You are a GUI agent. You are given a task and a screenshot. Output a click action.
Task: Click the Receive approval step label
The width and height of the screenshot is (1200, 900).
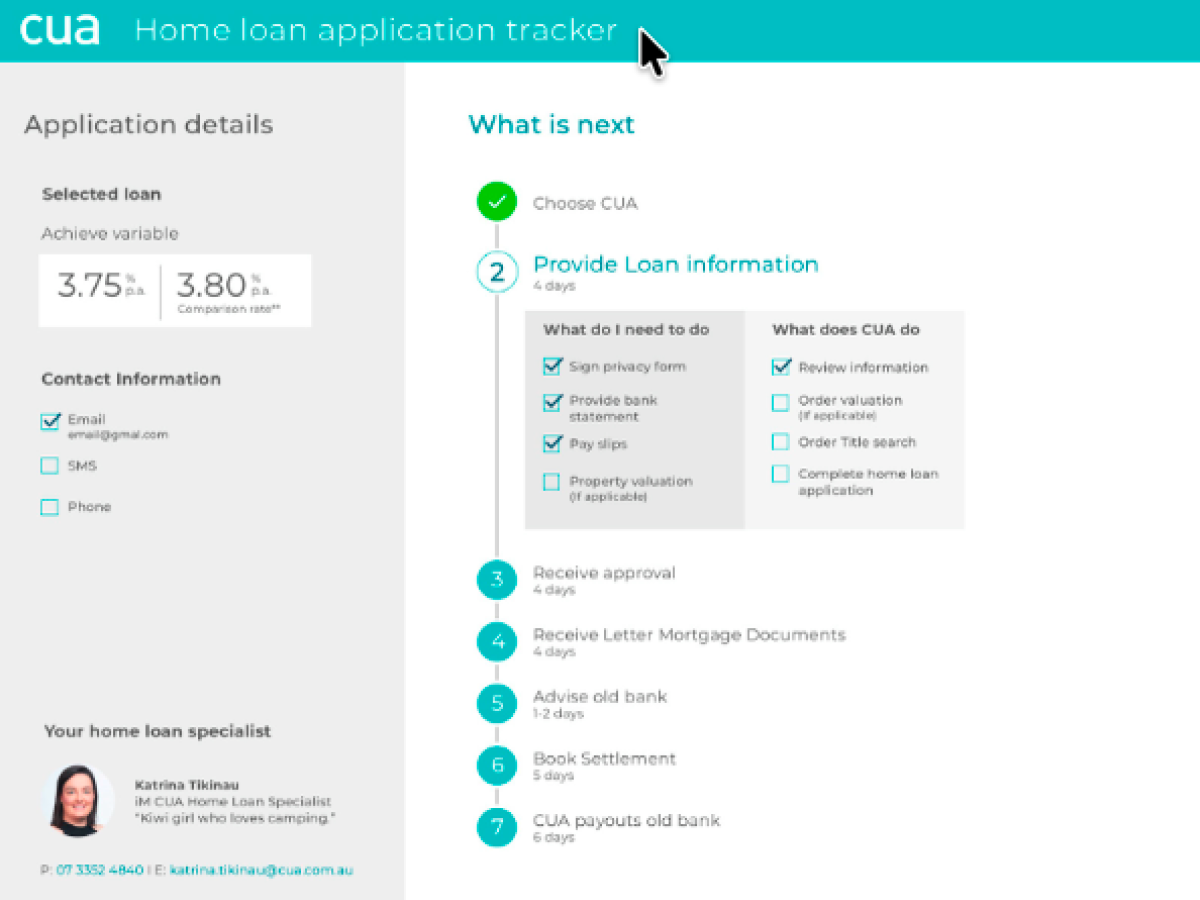(x=604, y=573)
